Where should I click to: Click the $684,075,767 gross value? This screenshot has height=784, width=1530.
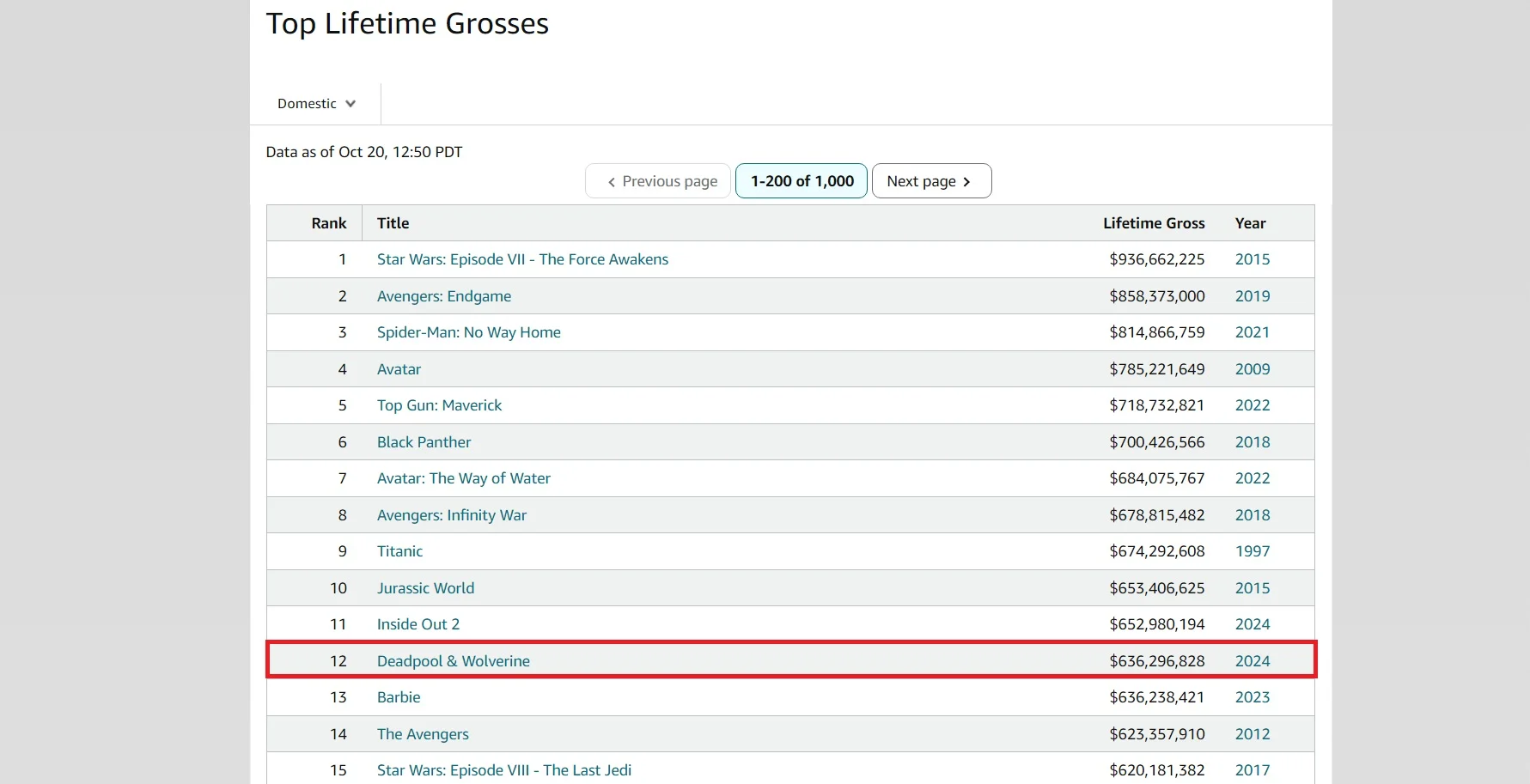tap(1157, 478)
